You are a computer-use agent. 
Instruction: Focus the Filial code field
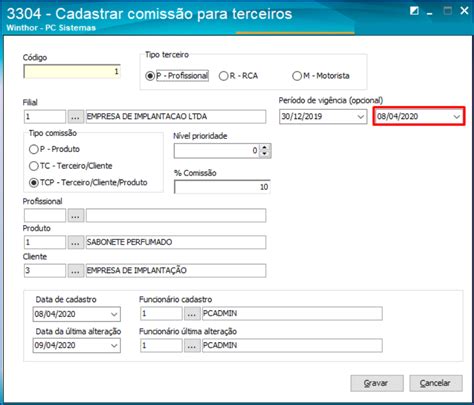(x=45, y=117)
